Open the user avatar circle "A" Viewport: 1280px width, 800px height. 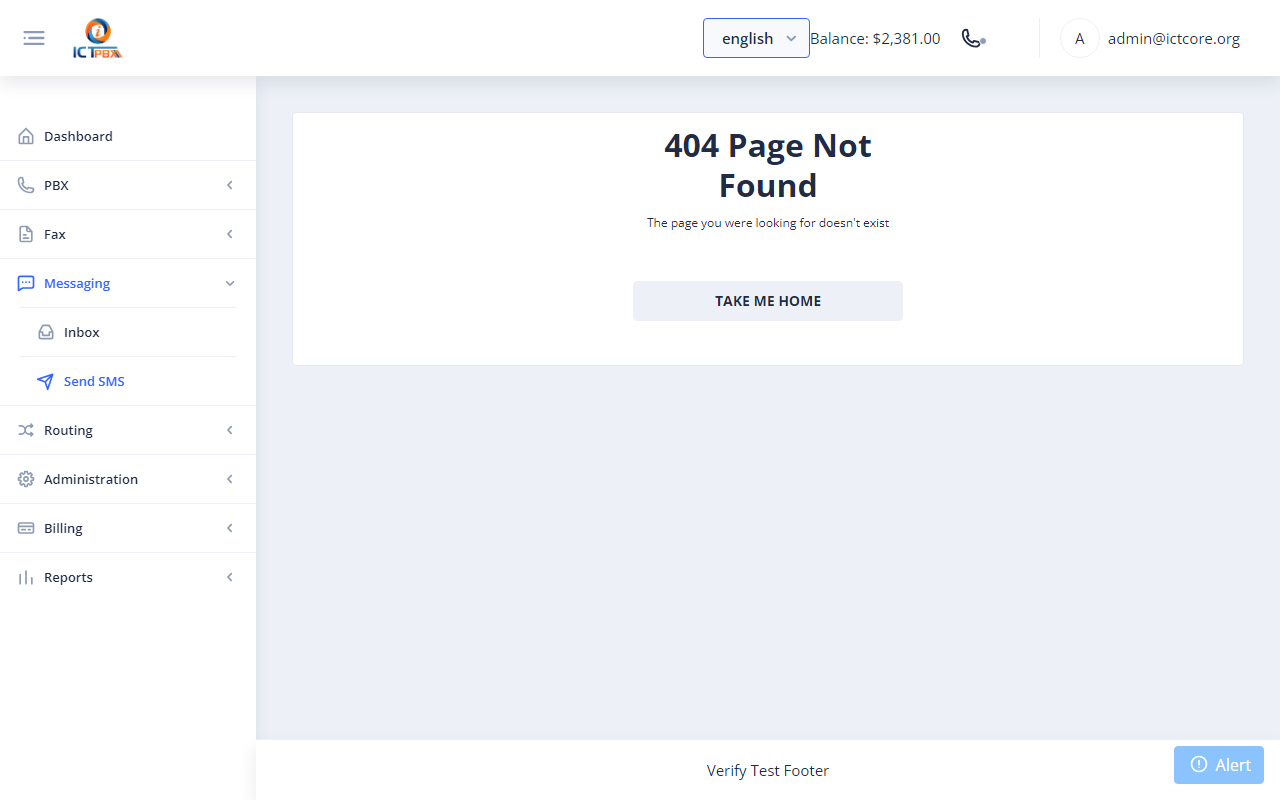1079,39
